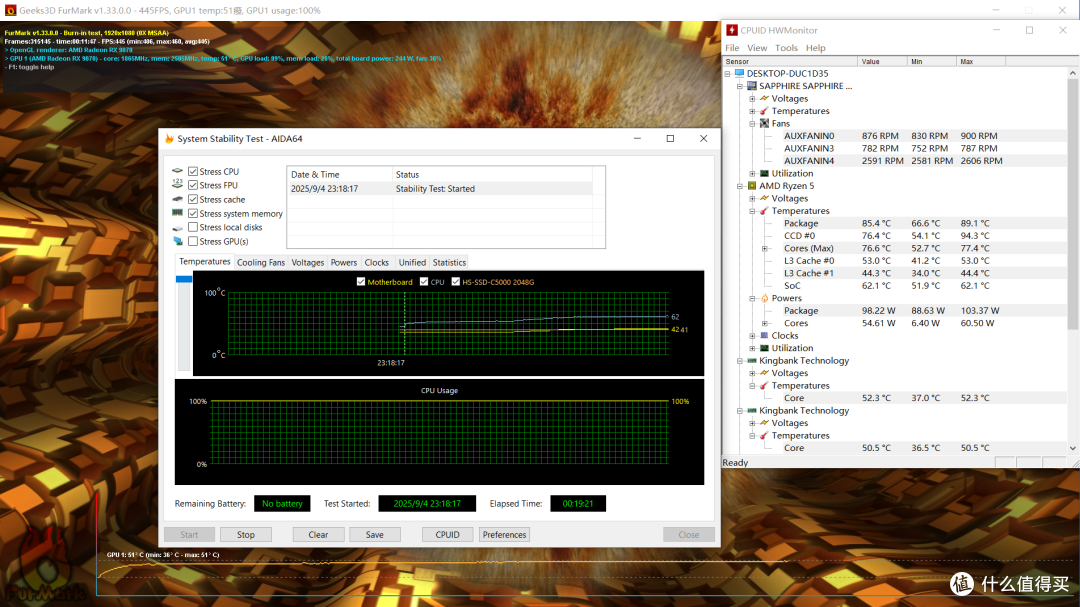
Task: Collapse the first Kingbank Technology node
Action: [740, 361]
